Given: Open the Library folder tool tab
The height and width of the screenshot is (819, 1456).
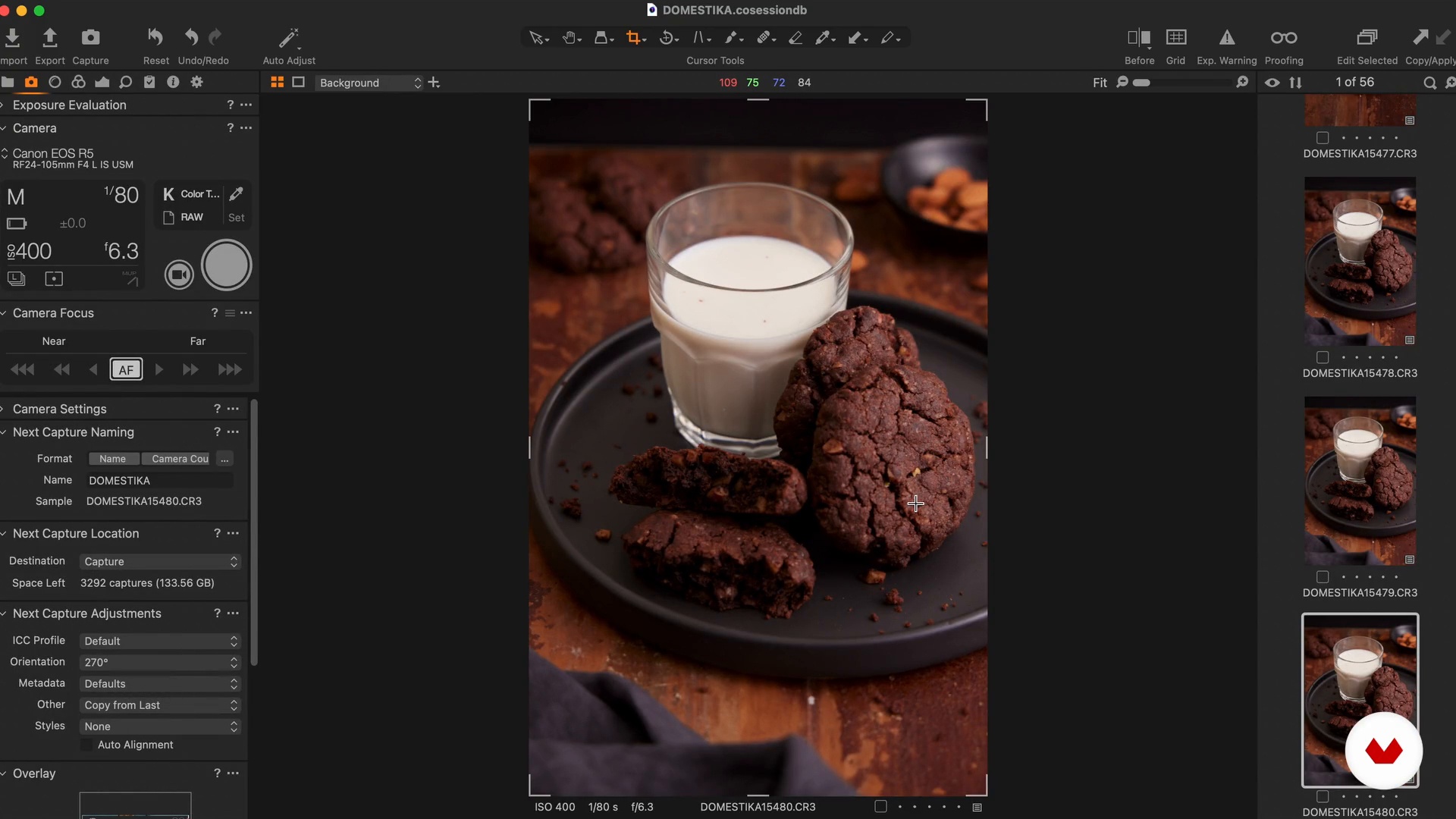Looking at the screenshot, I should [8, 82].
